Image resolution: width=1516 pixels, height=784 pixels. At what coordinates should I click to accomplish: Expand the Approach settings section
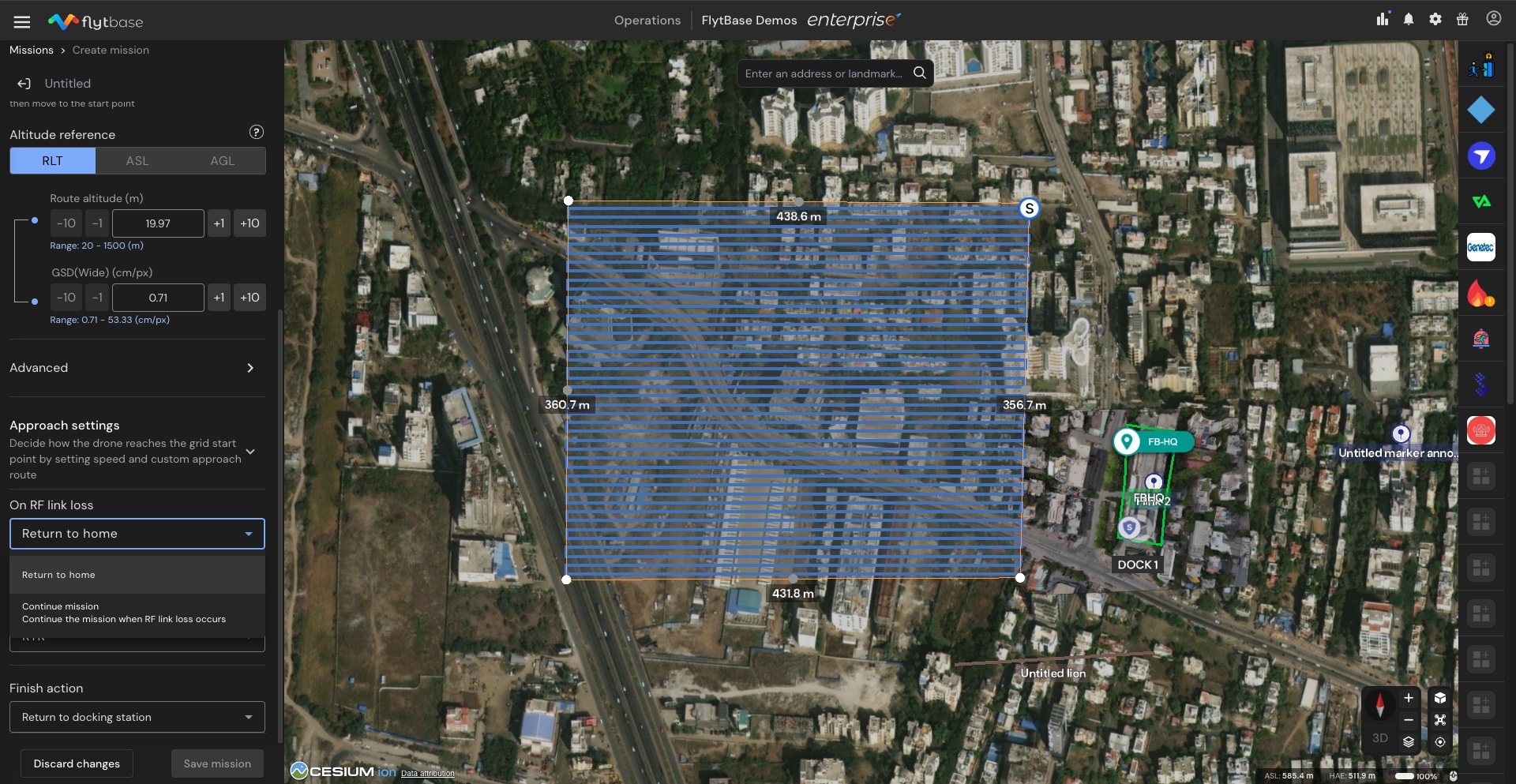[250, 452]
